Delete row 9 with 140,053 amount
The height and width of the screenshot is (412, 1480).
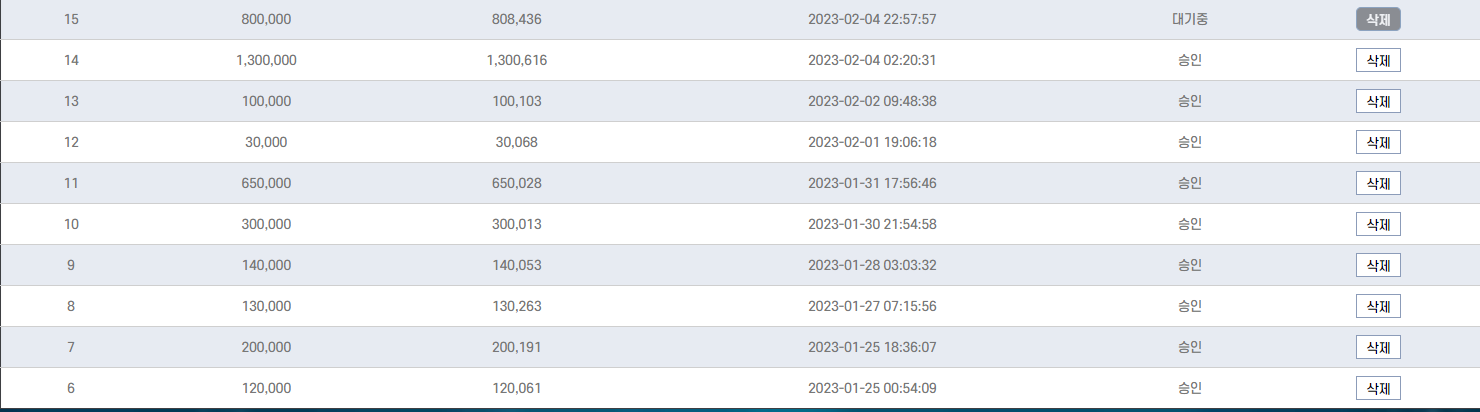click(1378, 265)
